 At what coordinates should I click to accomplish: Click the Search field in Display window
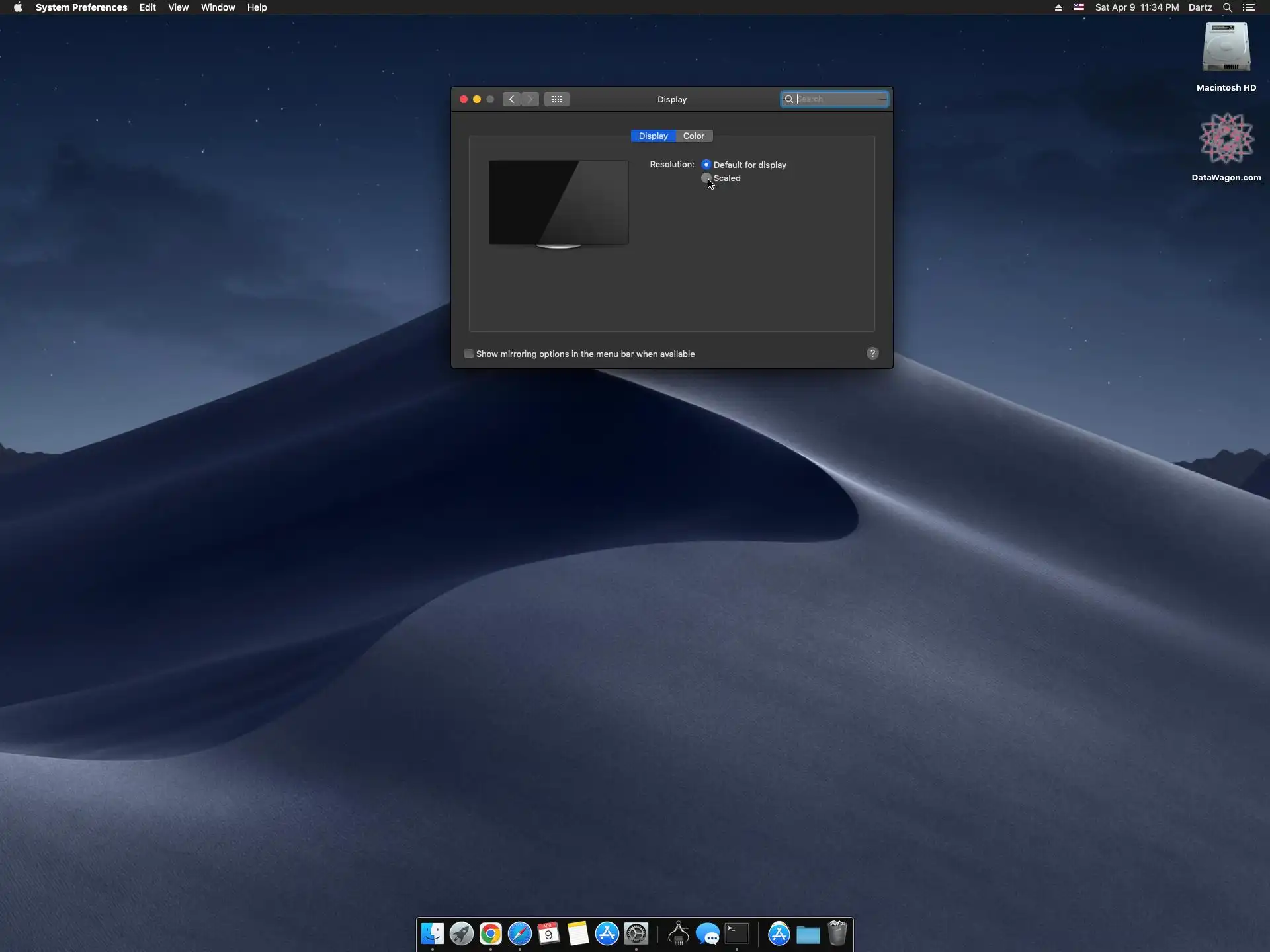pyautogui.click(x=839, y=99)
